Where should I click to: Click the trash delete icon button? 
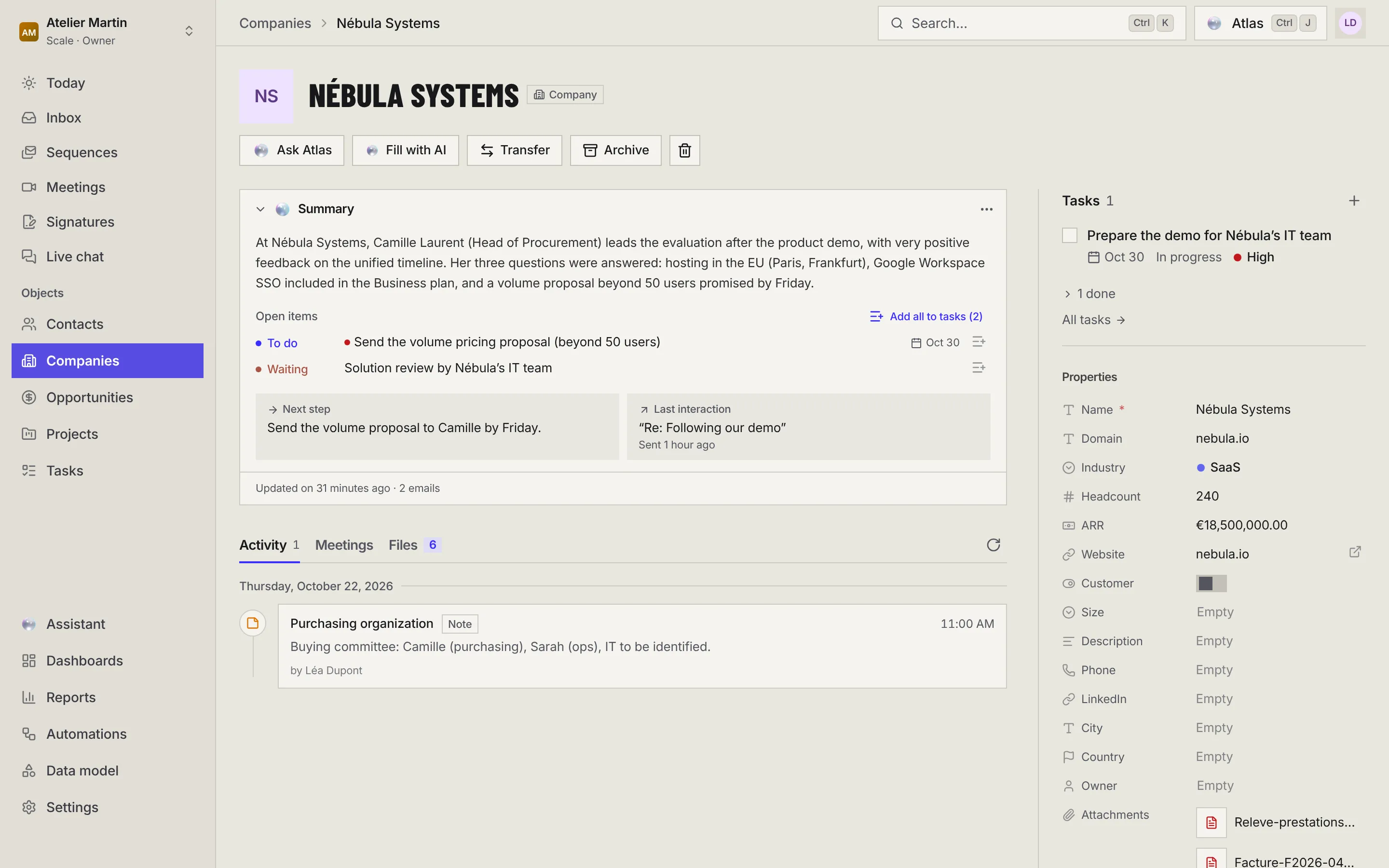coord(684,150)
